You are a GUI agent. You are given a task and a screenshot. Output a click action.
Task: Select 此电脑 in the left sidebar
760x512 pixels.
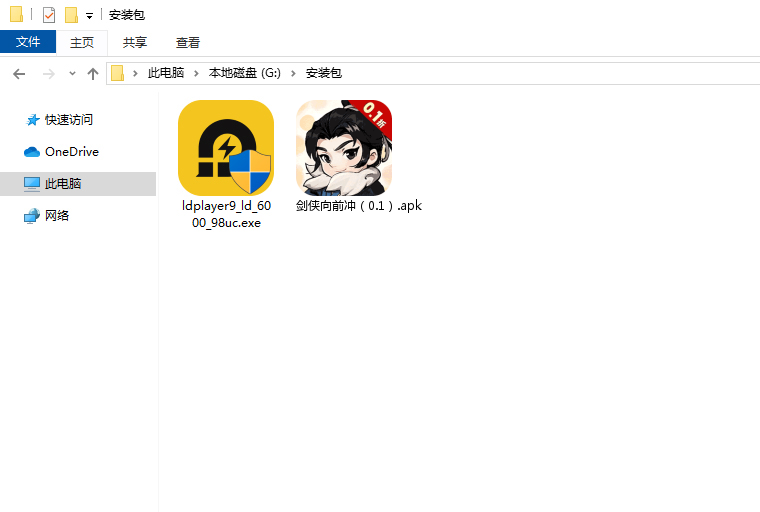62,184
